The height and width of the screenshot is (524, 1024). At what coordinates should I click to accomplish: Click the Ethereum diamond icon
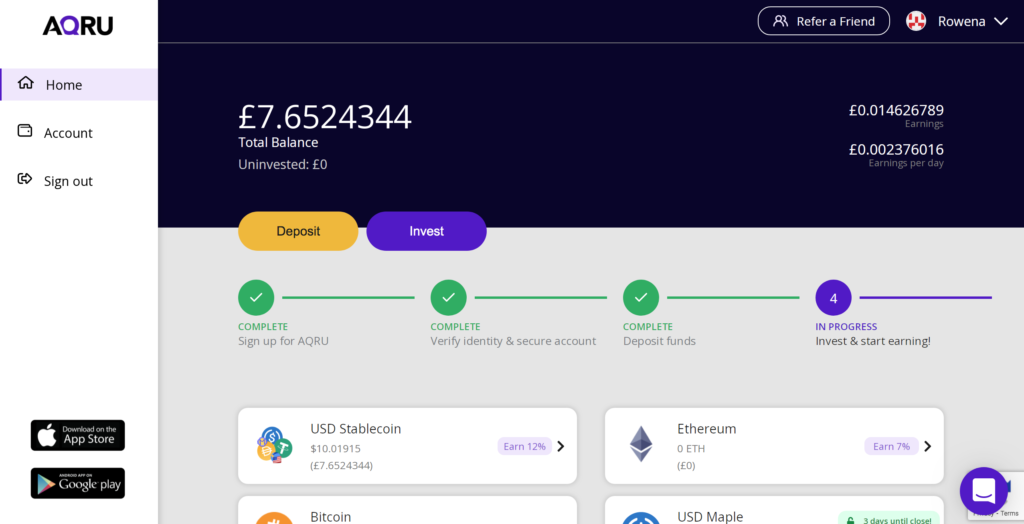tap(641, 444)
